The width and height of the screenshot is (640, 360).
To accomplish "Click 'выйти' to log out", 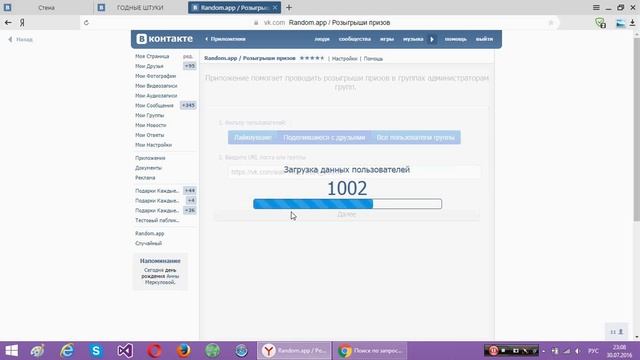I will click(x=484, y=39).
